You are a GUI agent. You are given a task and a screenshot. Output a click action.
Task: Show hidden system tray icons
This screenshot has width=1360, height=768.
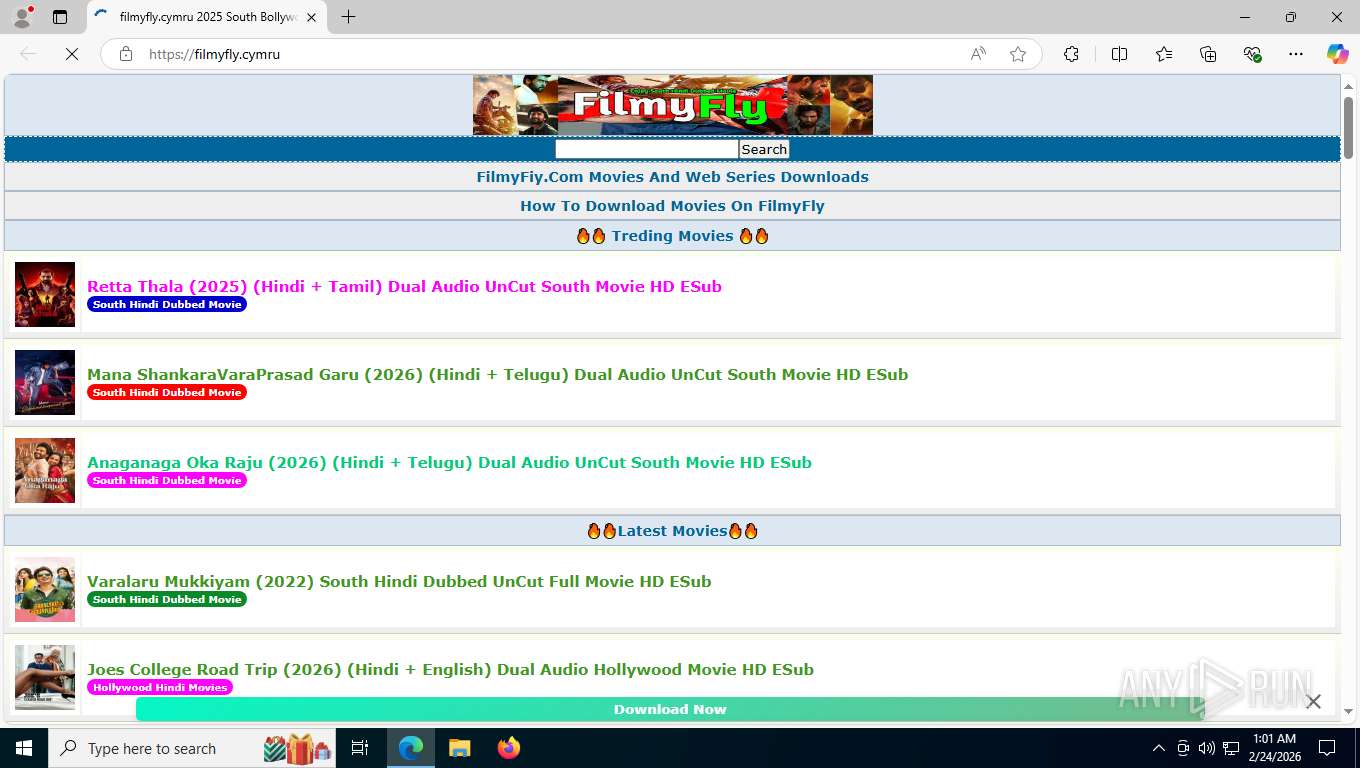[x=1158, y=748]
